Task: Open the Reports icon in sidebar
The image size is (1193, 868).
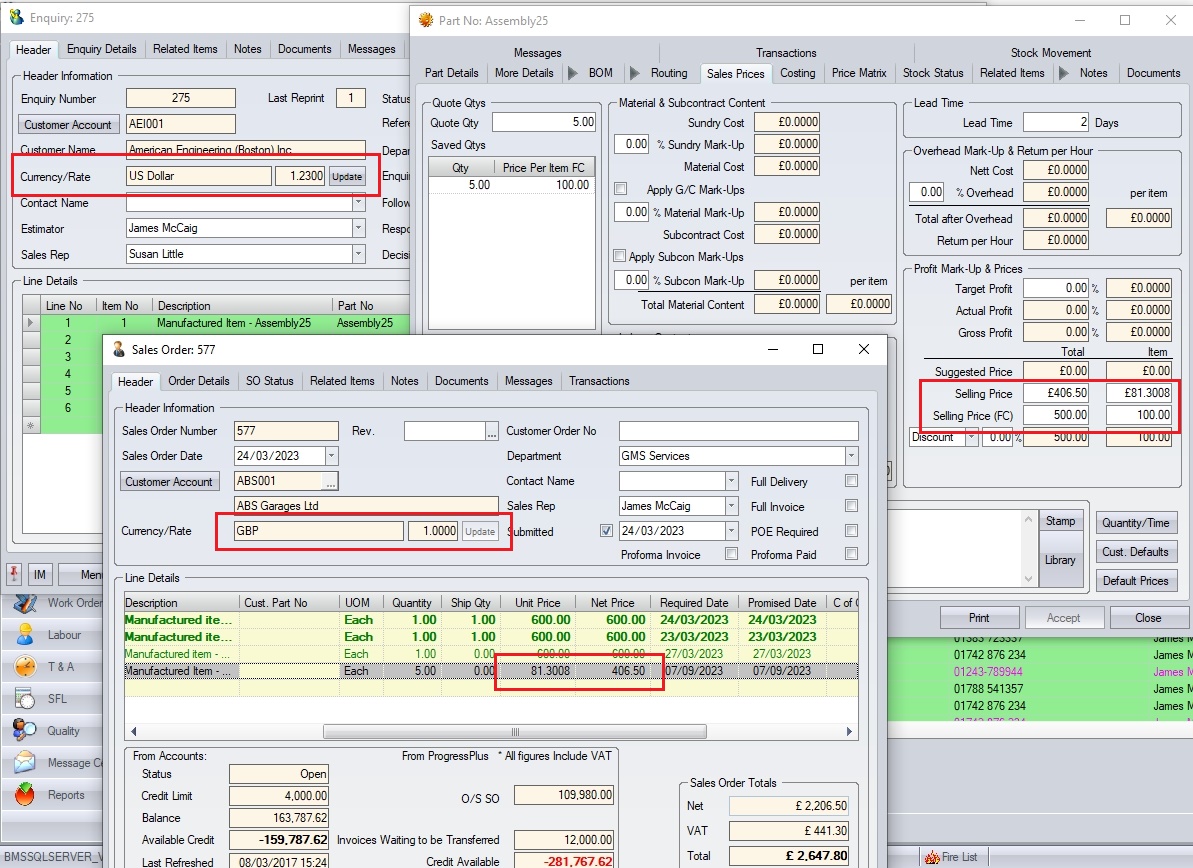Action: coord(25,795)
